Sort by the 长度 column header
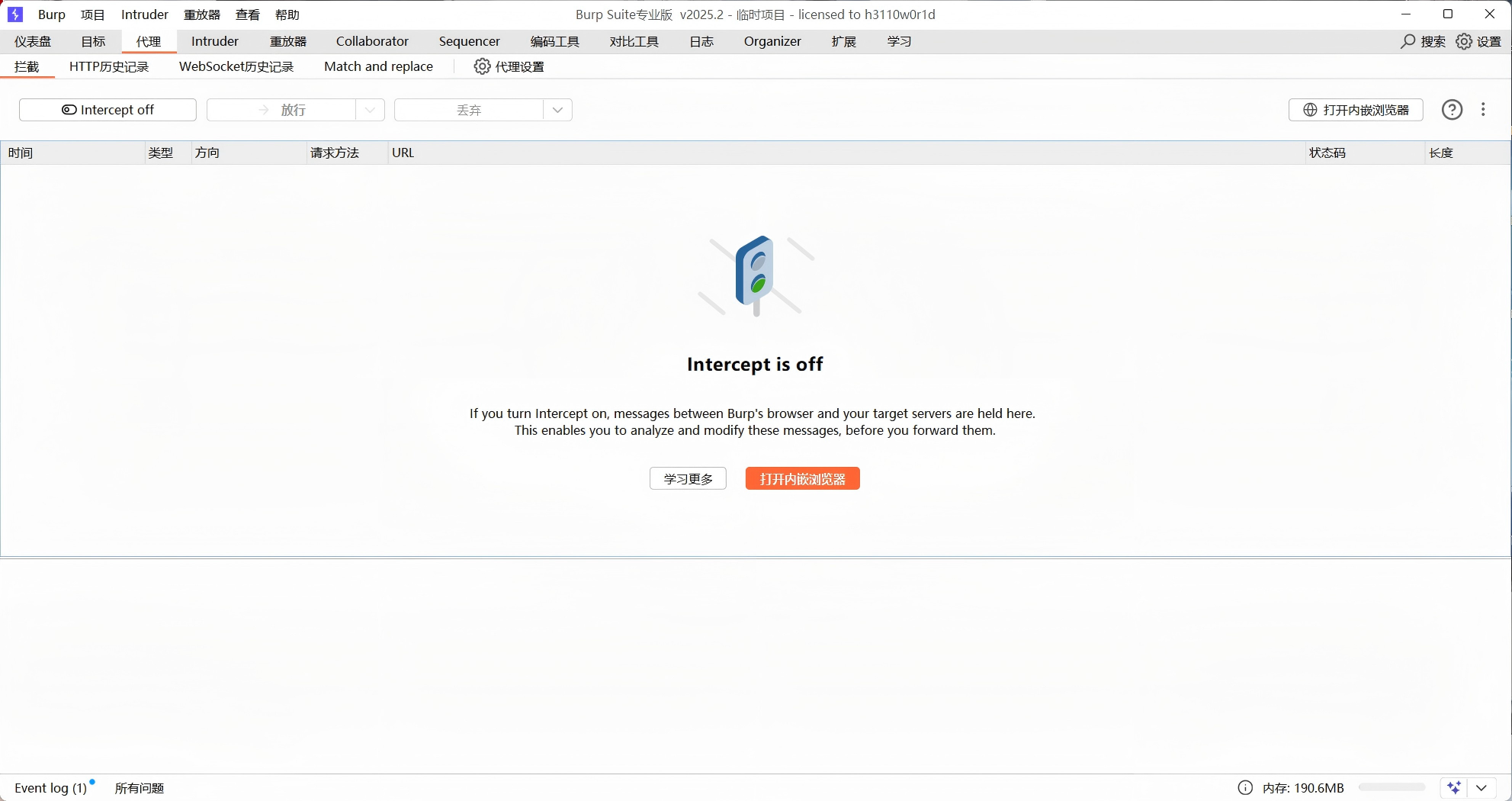Viewport: 1512px width, 801px height. point(1468,153)
